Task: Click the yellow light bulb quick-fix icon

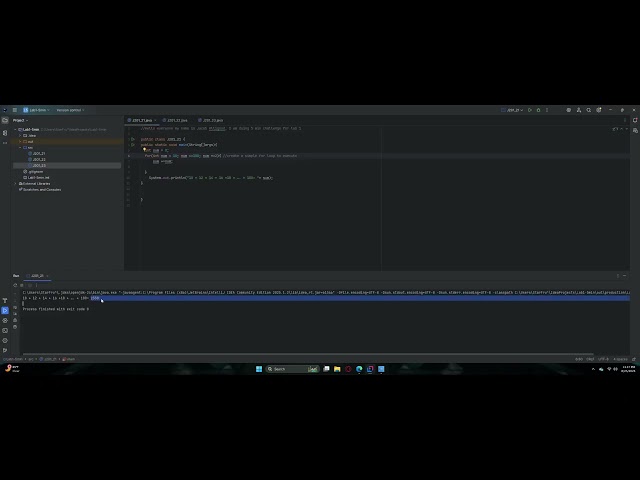Action: [144, 150]
